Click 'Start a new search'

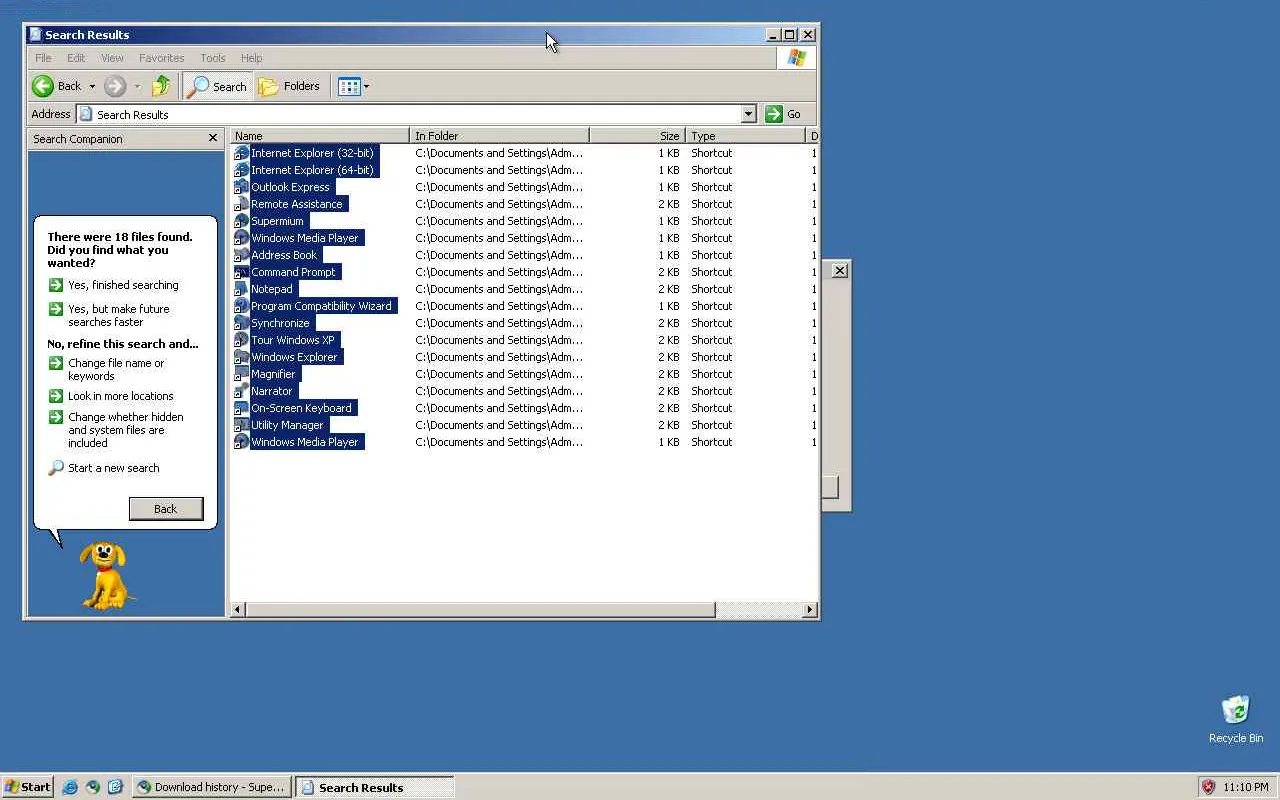(x=104, y=468)
